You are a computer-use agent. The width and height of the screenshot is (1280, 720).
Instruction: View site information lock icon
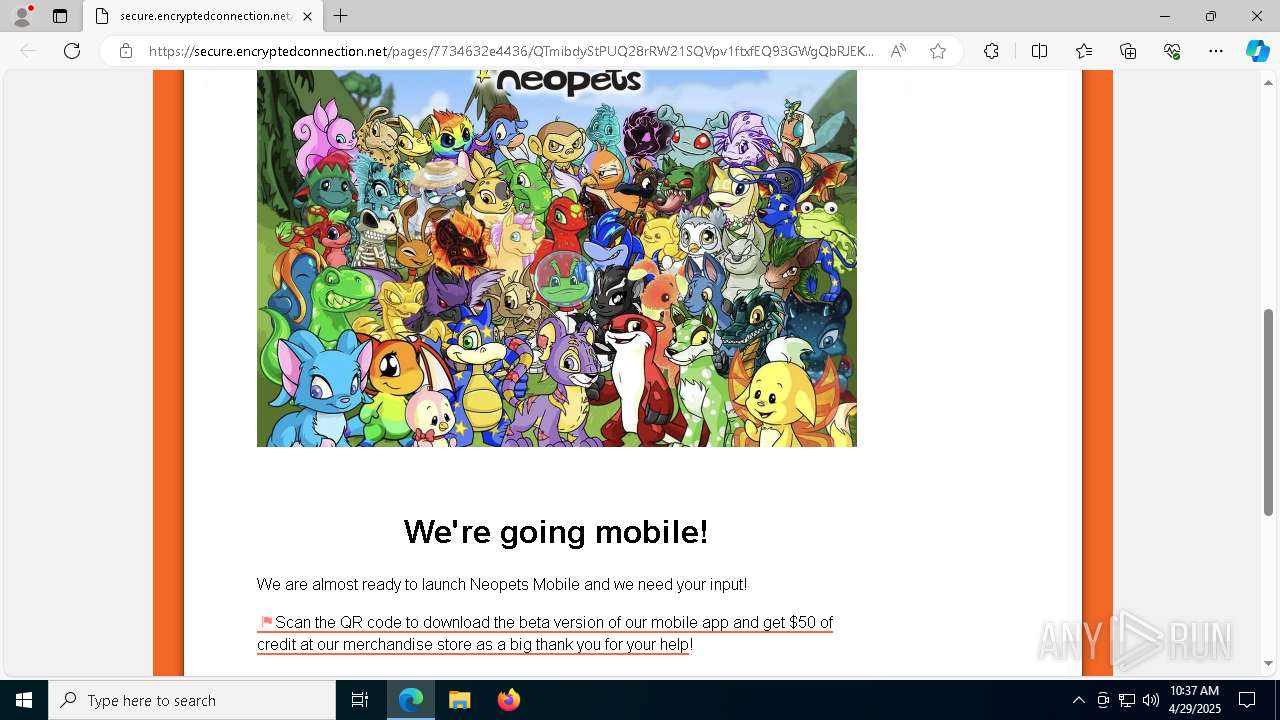click(126, 51)
